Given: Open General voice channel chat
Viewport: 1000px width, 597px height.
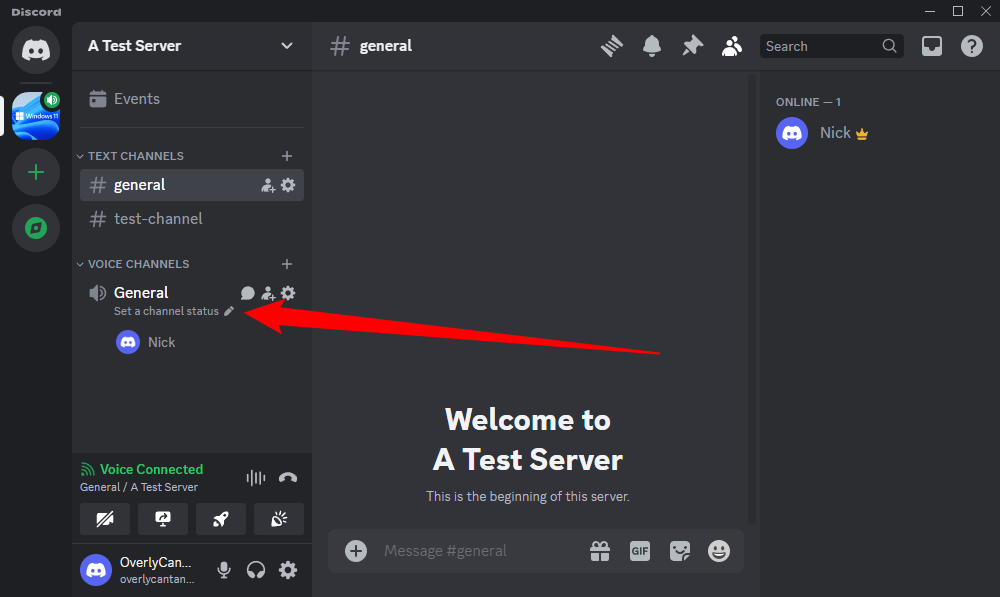Looking at the screenshot, I should (x=247, y=293).
